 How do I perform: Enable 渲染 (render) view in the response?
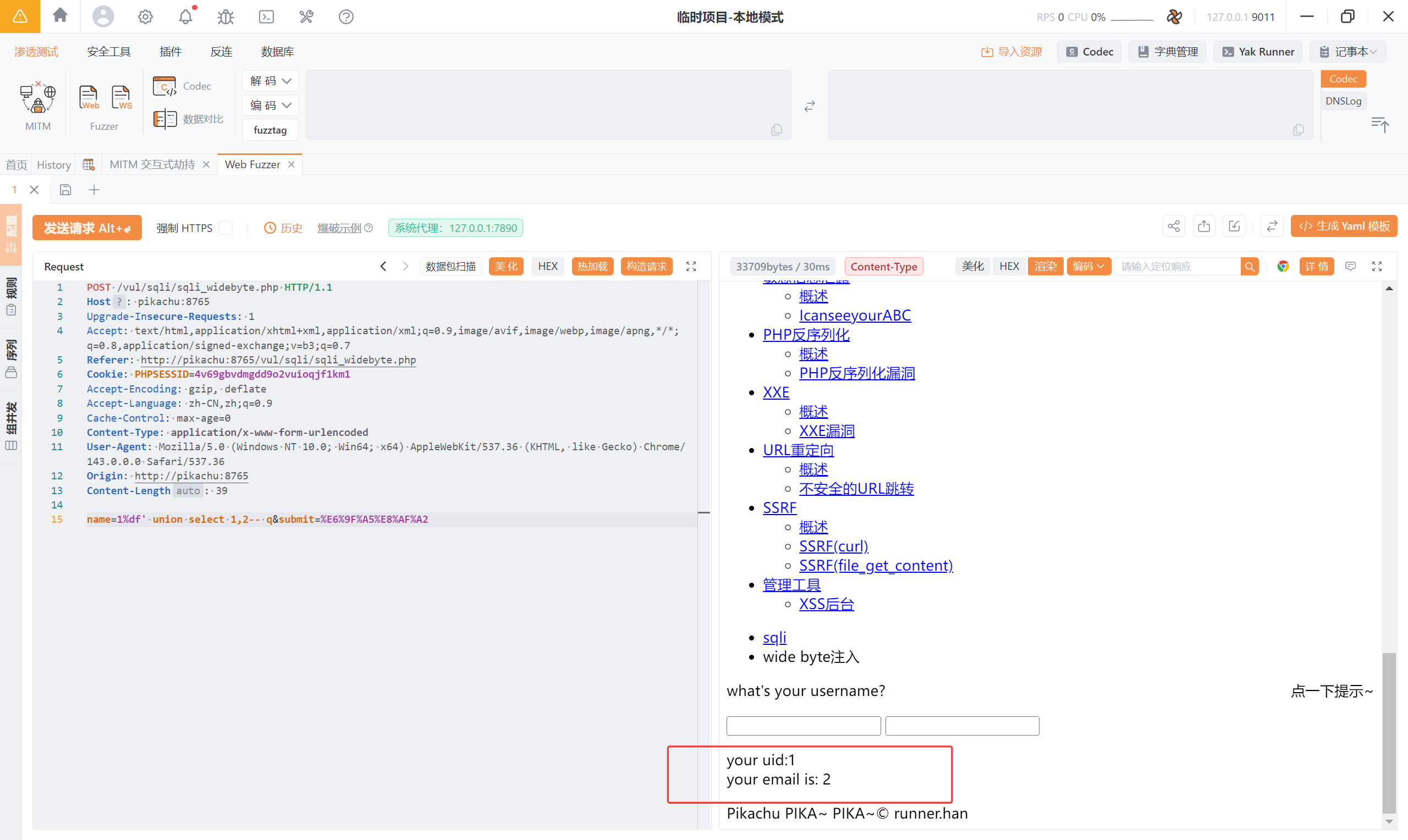[x=1045, y=267]
